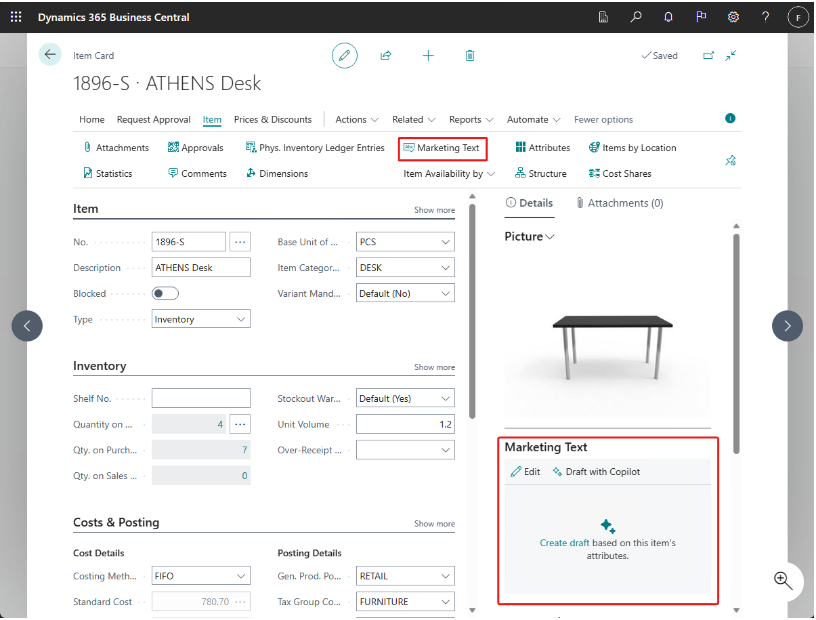This screenshot has height=620, width=816.
Task: Open the Marketing Text action
Action: pos(441,148)
